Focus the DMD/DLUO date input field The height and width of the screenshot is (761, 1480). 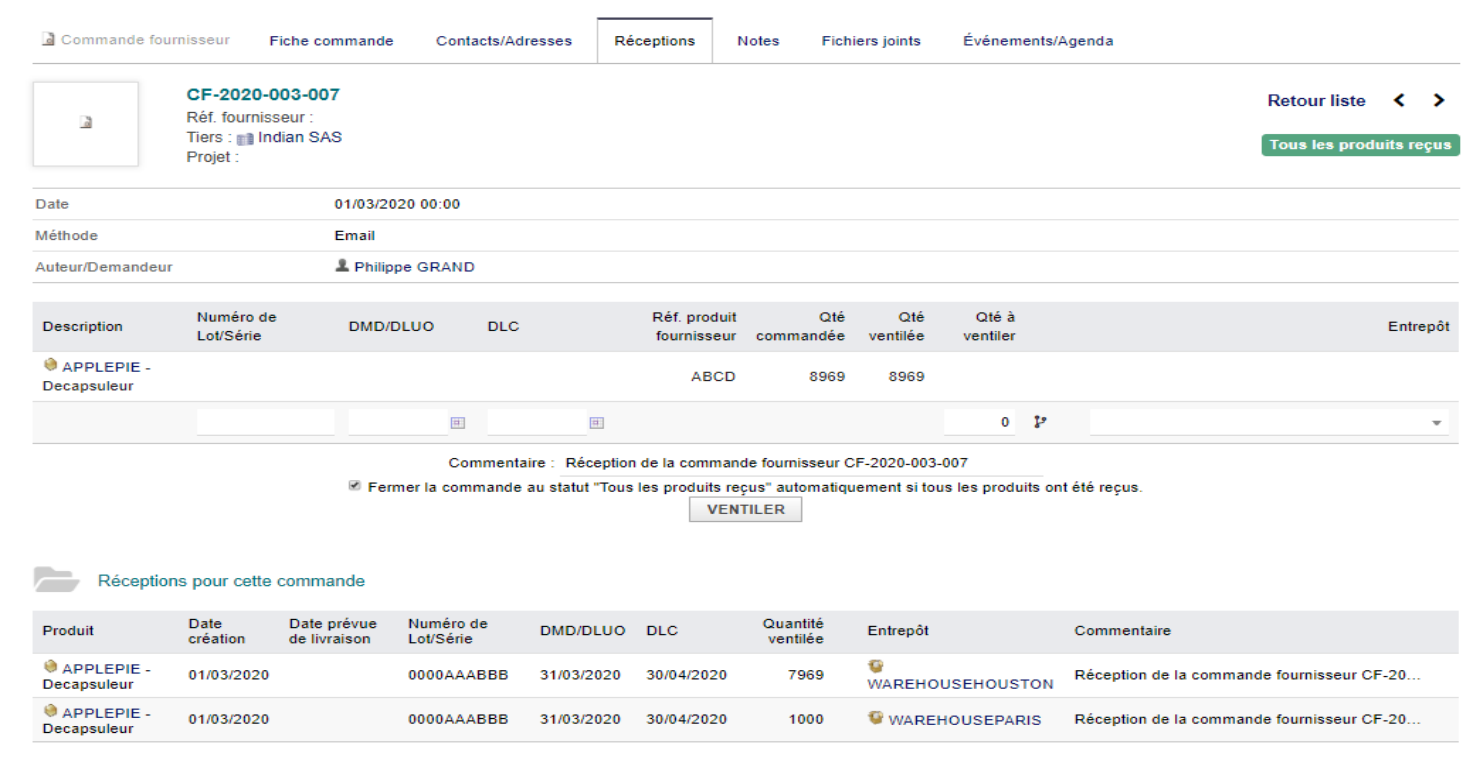(x=398, y=423)
